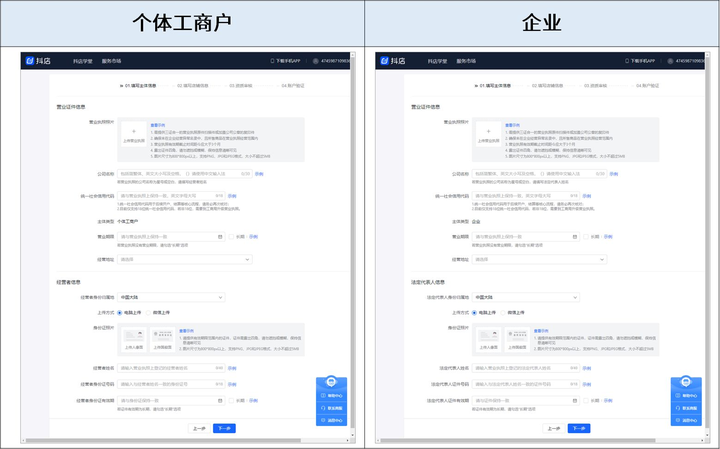Go to step 03 资质审核 in 企业 panel
The width and height of the screenshot is (720, 449).
596,86
